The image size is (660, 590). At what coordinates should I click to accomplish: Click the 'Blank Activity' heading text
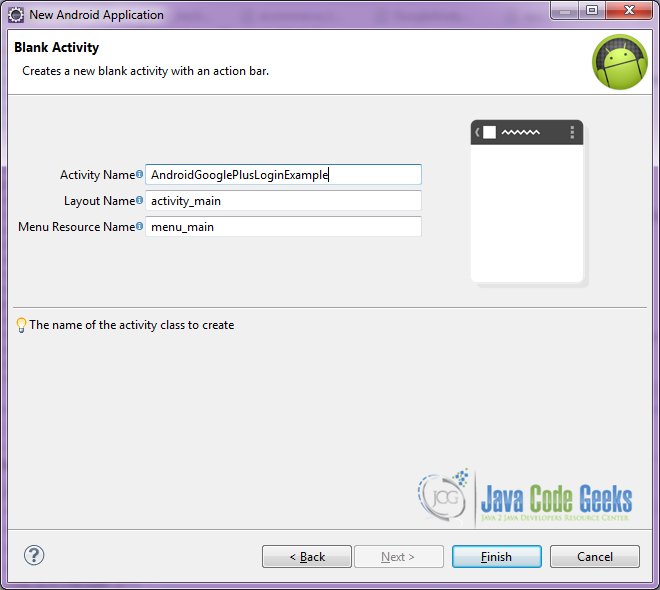(56, 47)
